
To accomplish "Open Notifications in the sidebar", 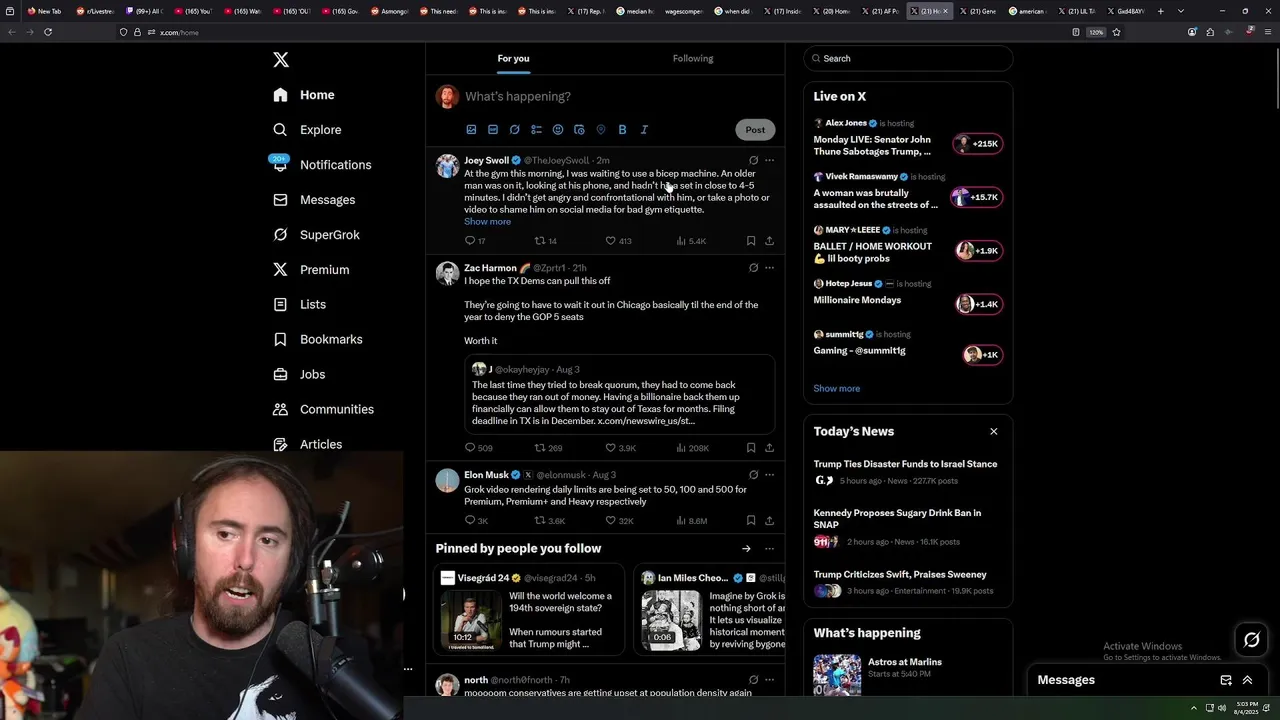I will click(321, 165).
